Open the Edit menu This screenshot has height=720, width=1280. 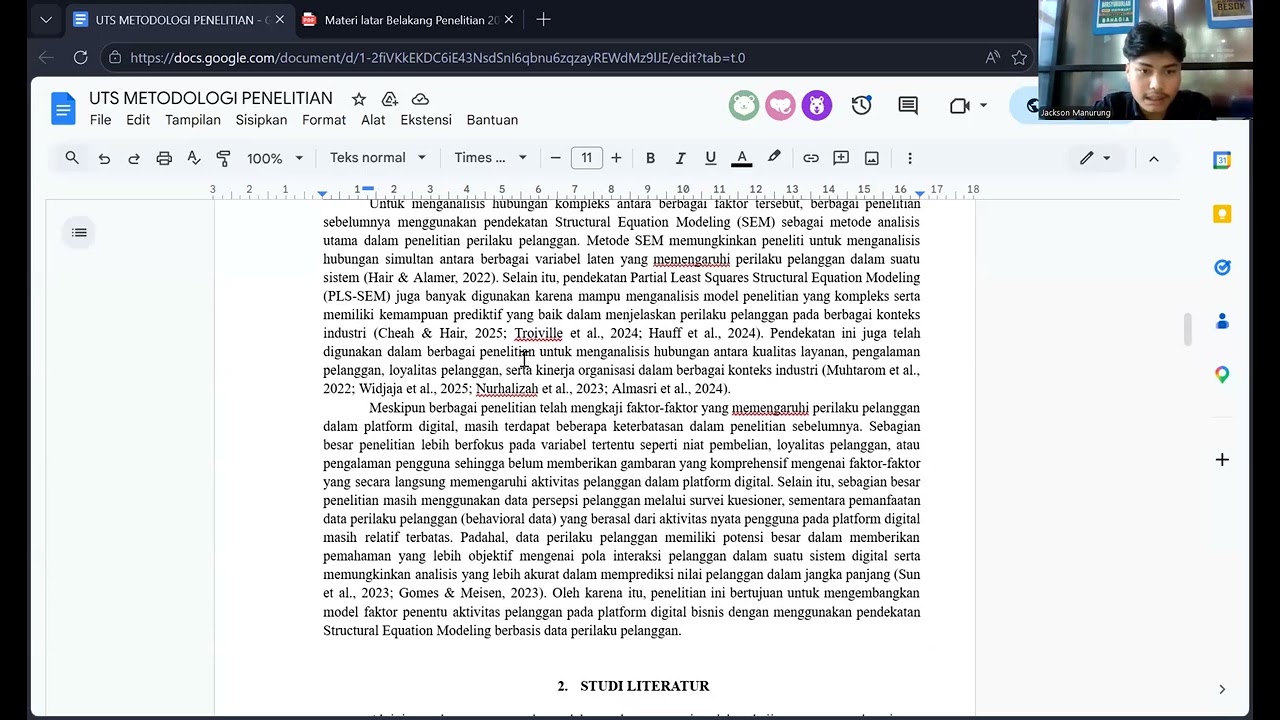(138, 120)
